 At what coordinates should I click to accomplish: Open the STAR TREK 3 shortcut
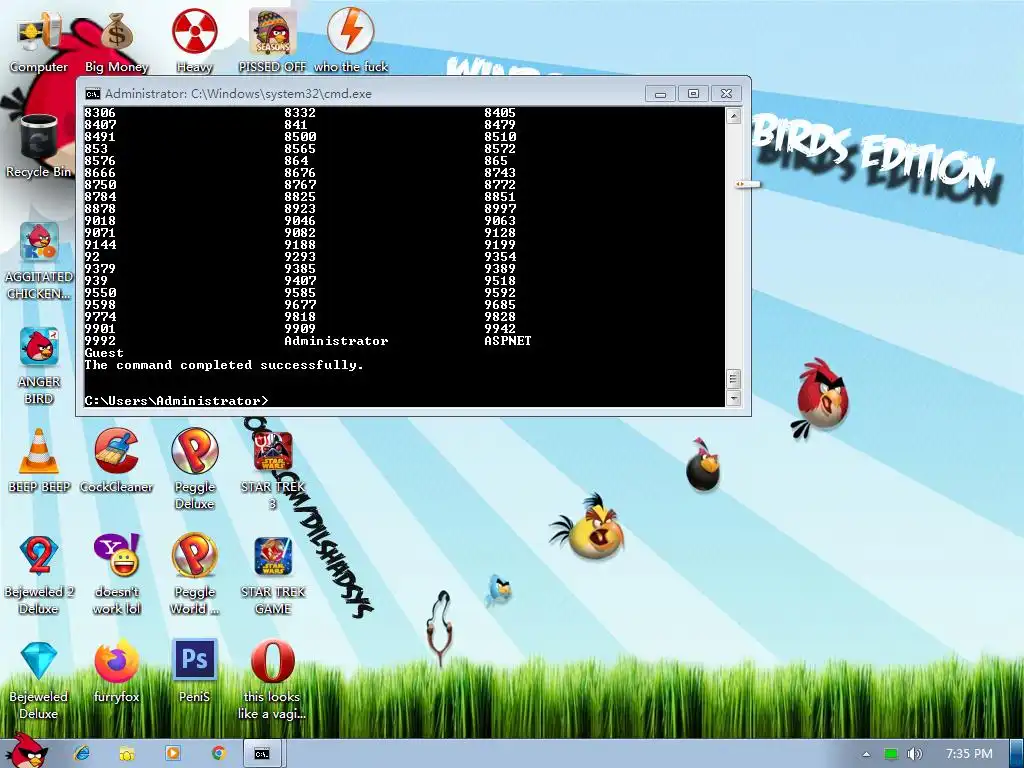click(272, 469)
